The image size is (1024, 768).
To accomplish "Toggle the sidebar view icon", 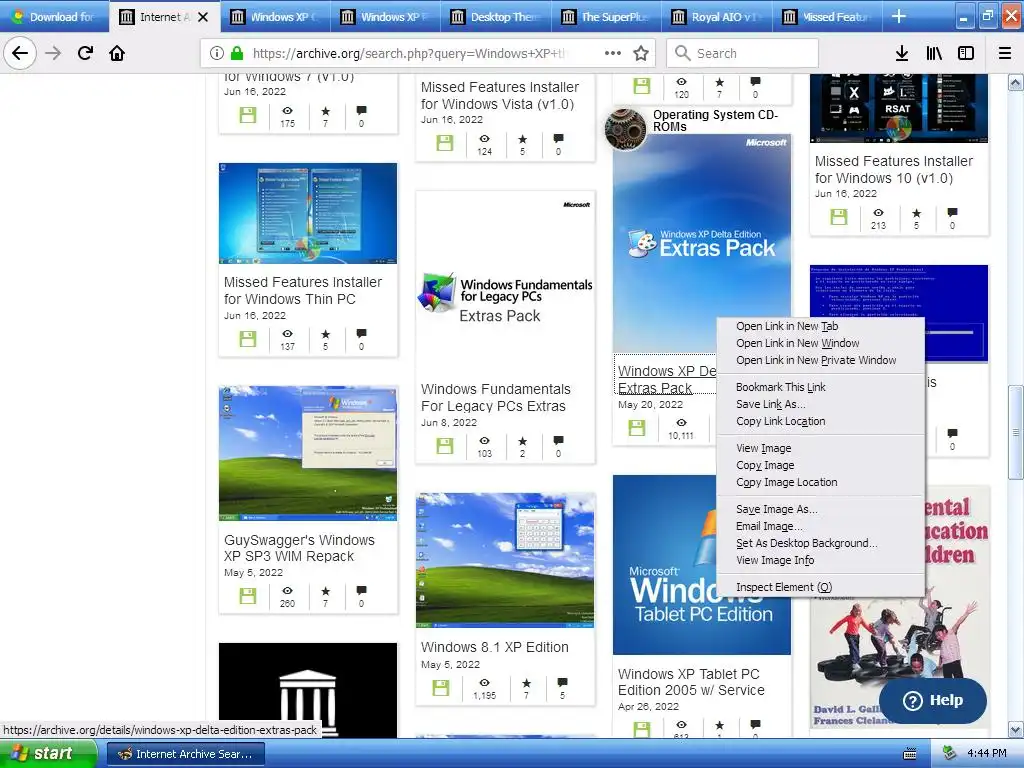I will click(966, 53).
